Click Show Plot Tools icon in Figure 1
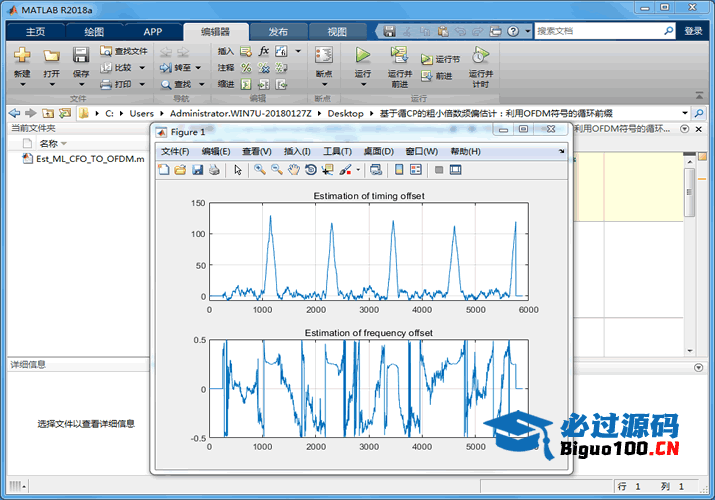This screenshot has width=715, height=500. pyautogui.click(x=455, y=170)
